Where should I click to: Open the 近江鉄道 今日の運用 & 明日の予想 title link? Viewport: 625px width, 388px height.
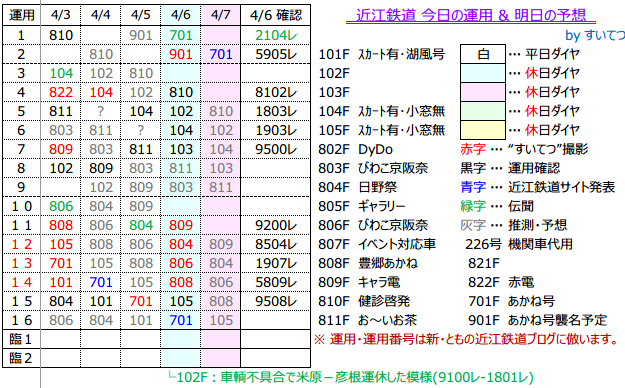pos(470,16)
